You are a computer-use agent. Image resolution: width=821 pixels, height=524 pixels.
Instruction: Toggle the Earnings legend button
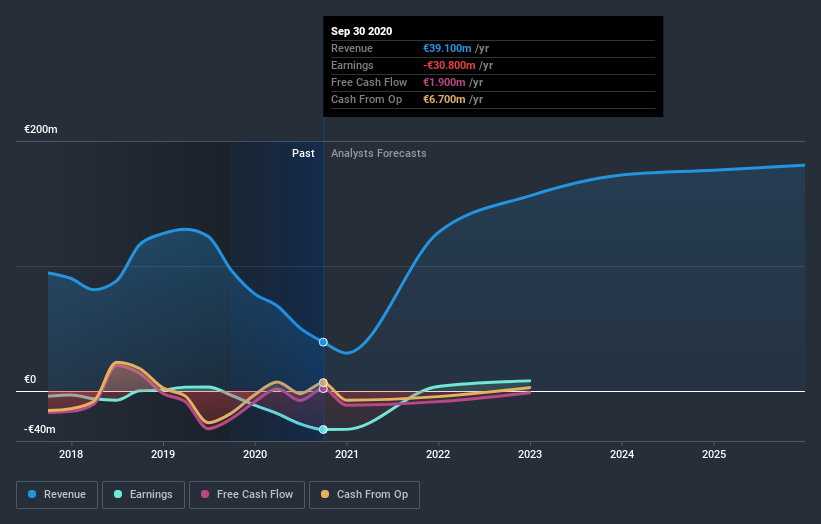[143, 495]
